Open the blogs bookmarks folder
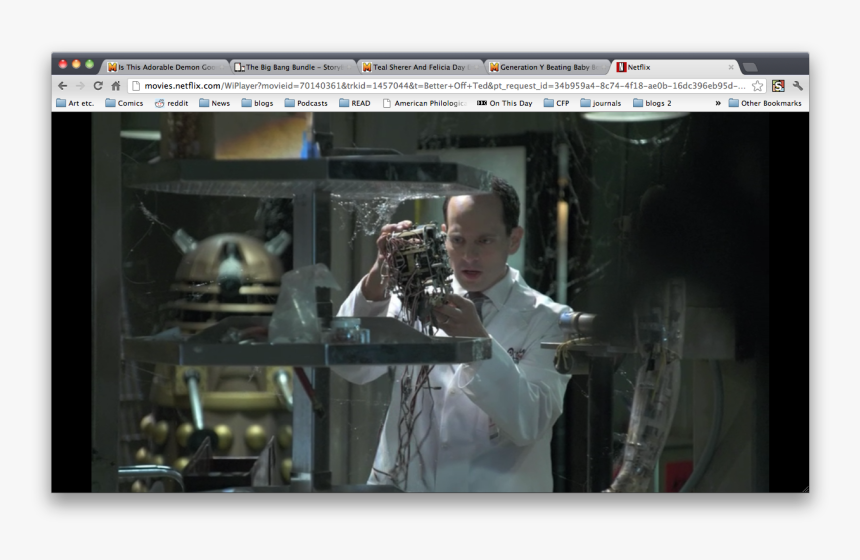This screenshot has width=860, height=560. click(257, 103)
